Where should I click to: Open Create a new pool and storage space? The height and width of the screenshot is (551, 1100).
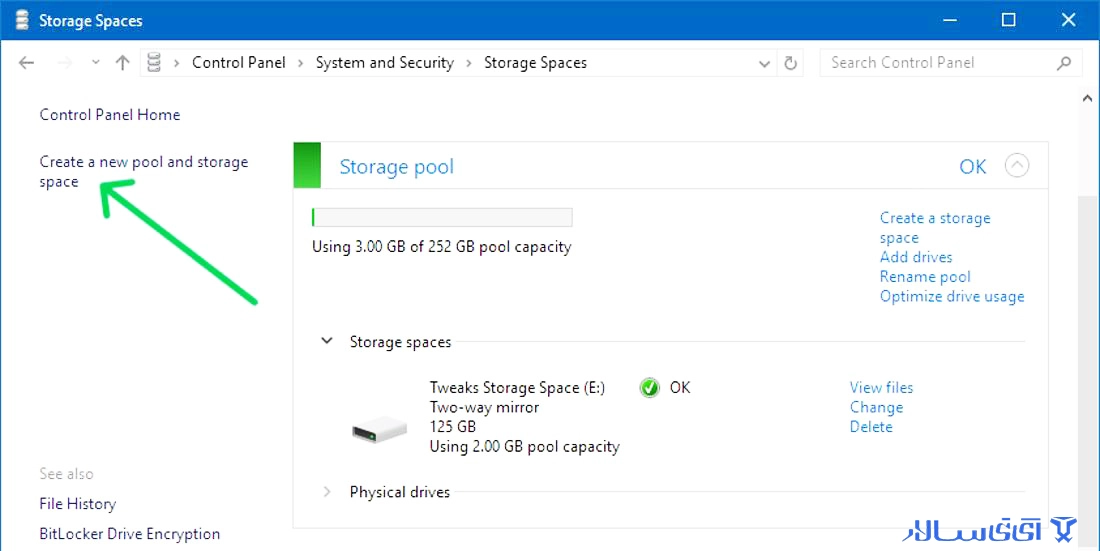[x=144, y=172]
